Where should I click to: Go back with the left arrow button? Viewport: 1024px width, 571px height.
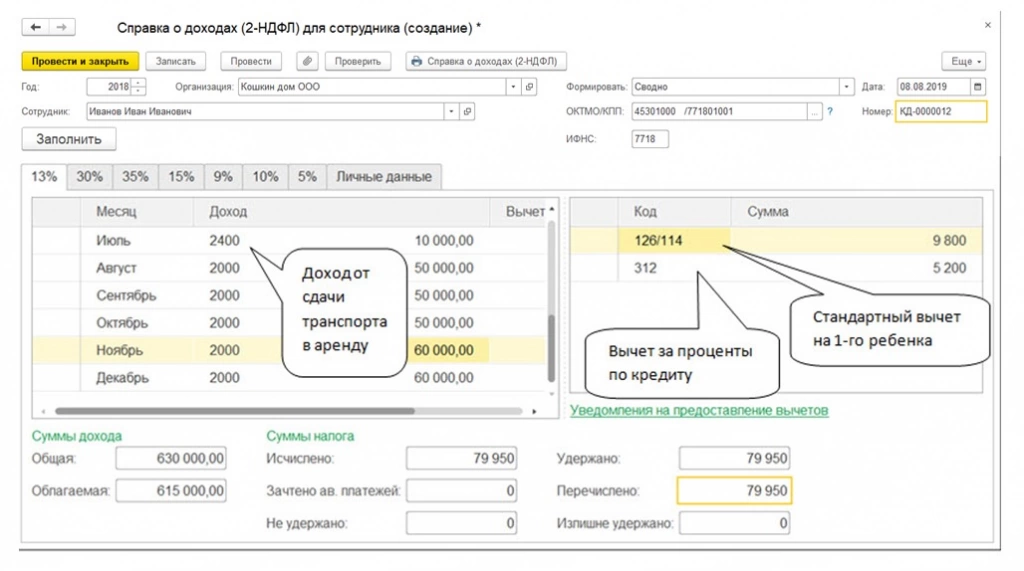(x=35, y=27)
